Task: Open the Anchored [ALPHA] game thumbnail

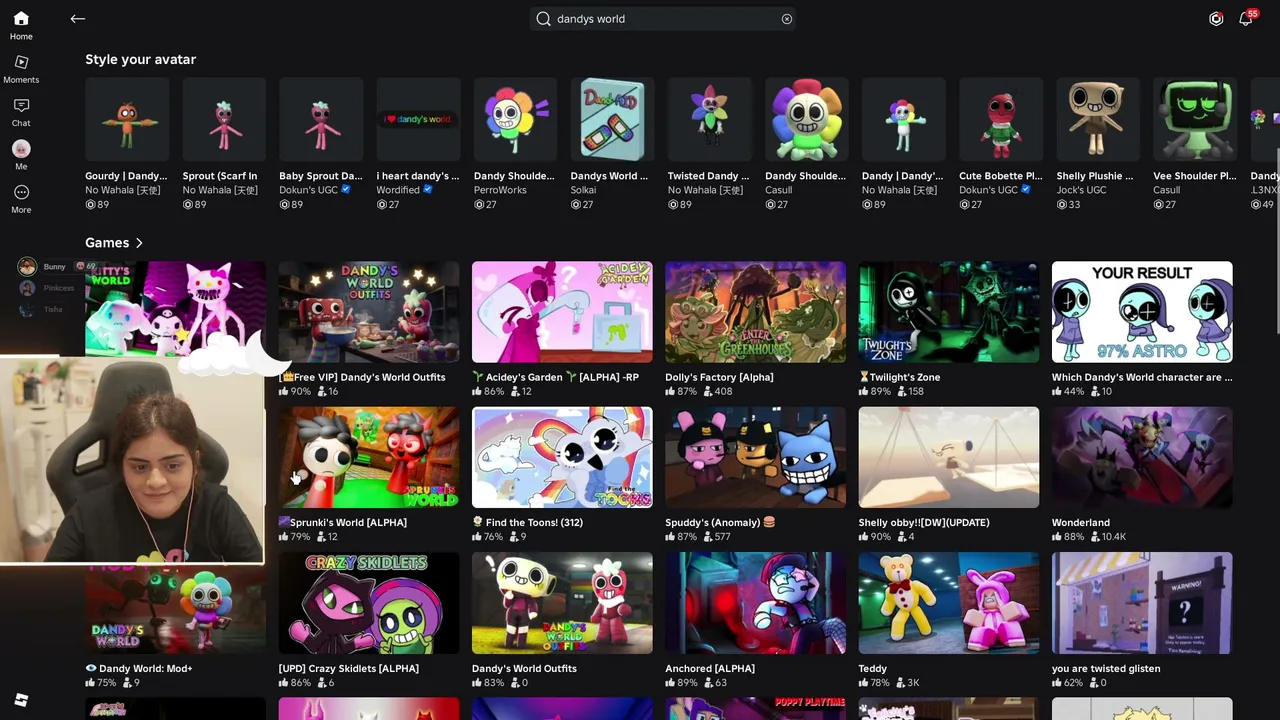Action: pos(755,603)
